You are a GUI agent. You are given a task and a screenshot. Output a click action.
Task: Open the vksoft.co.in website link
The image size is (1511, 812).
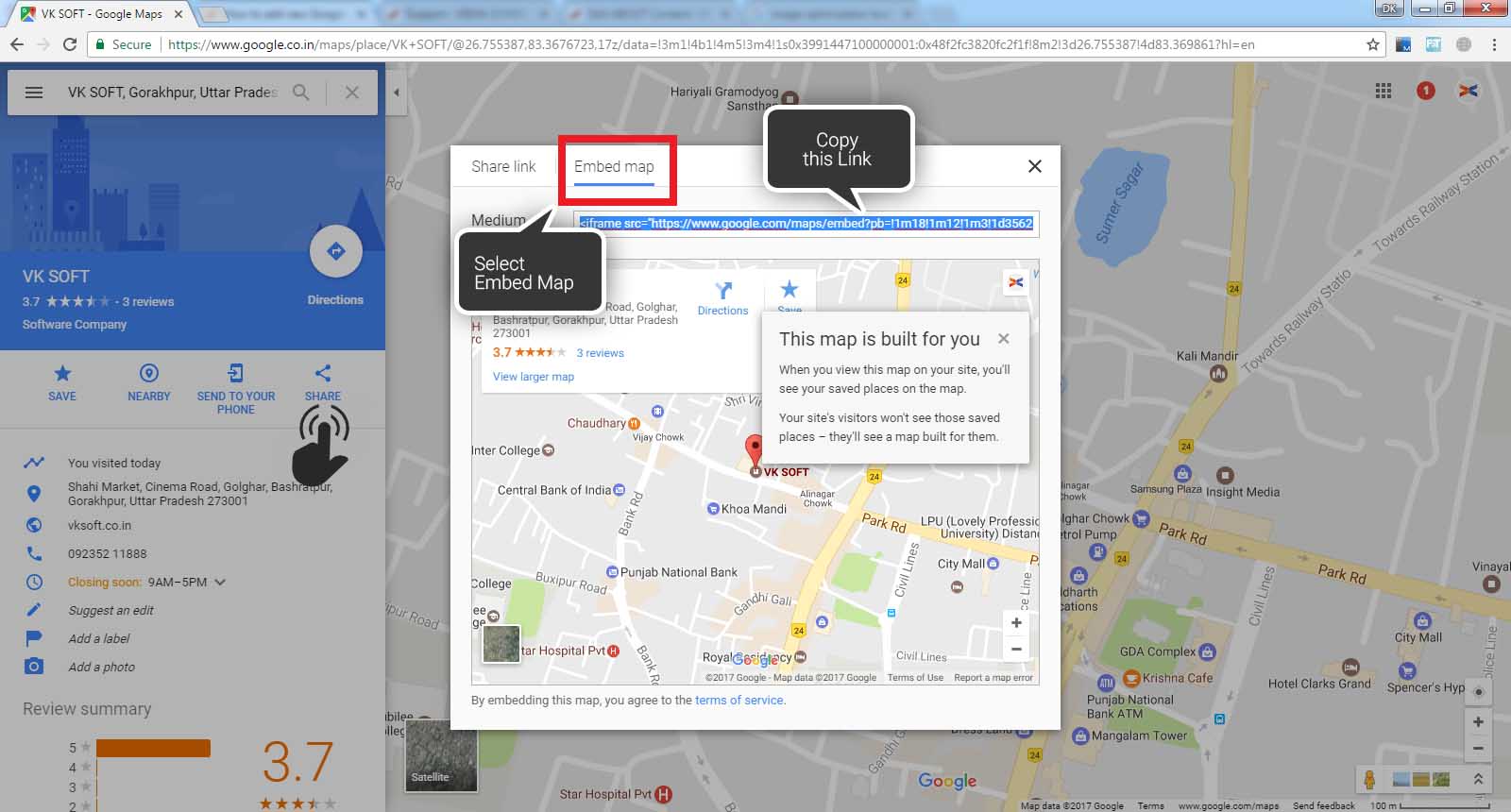pos(99,525)
